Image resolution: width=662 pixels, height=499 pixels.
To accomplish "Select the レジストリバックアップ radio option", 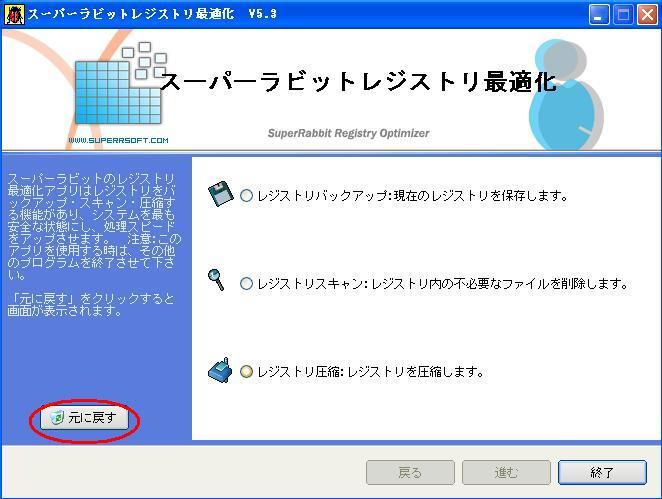I will [246, 196].
